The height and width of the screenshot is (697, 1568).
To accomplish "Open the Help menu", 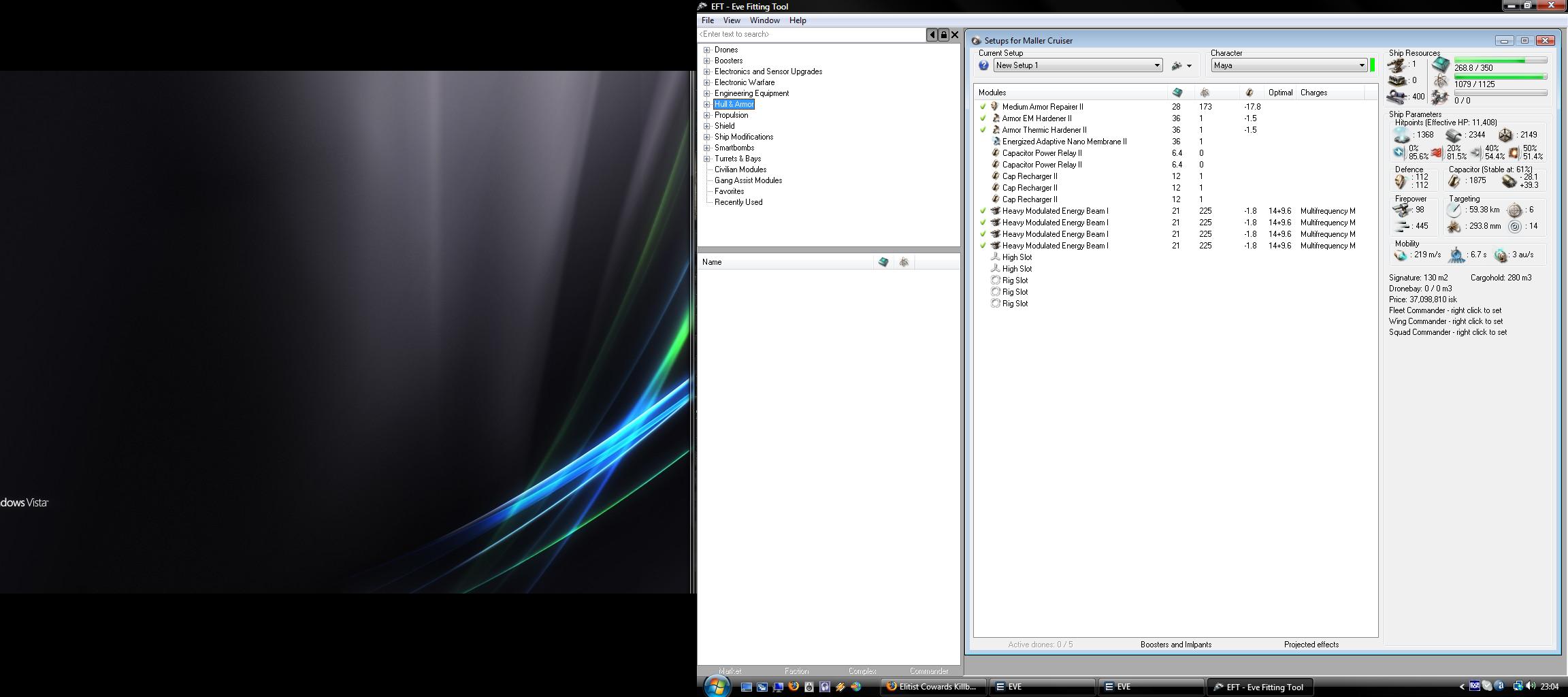I will coord(798,20).
